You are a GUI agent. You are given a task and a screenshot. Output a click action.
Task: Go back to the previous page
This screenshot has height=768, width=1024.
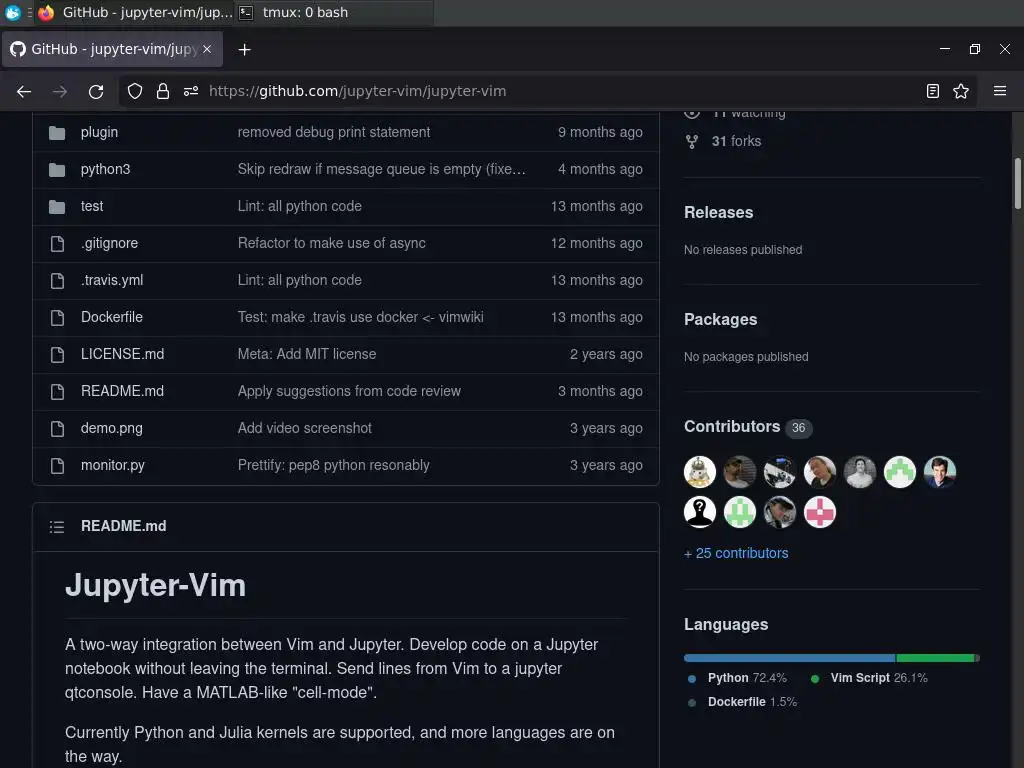[x=24, y=91]
